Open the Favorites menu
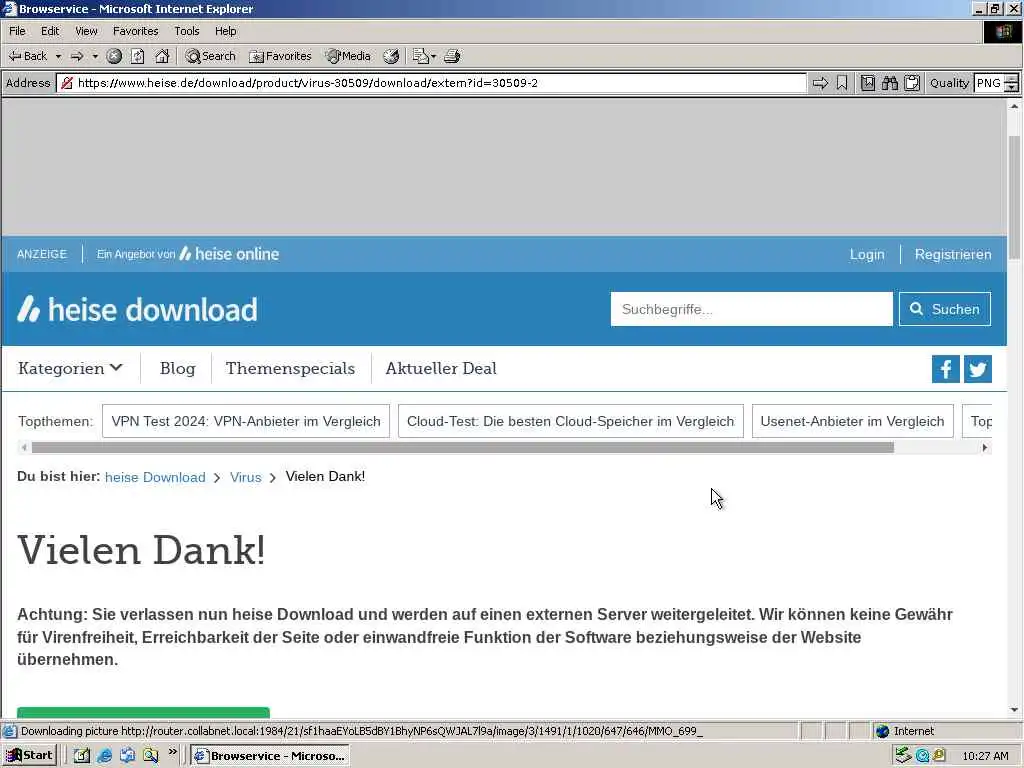Viewport: 1024px width, 768px height. [135, 31]
